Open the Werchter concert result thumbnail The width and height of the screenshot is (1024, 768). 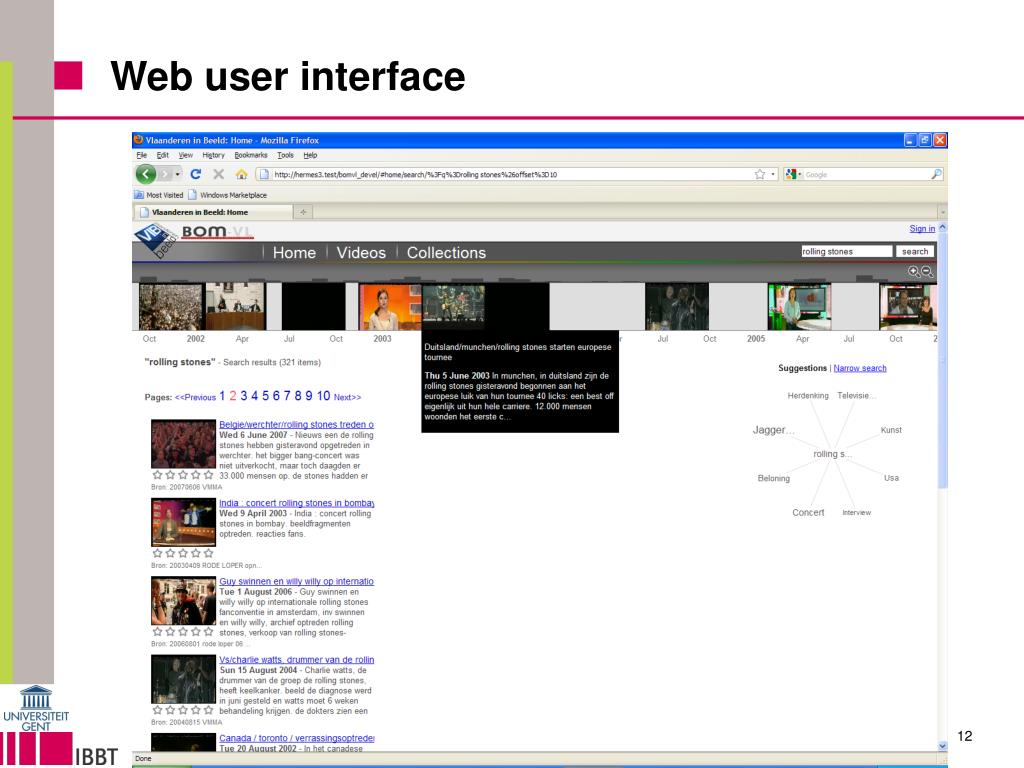pyautogui.click(x=184, y=444)
